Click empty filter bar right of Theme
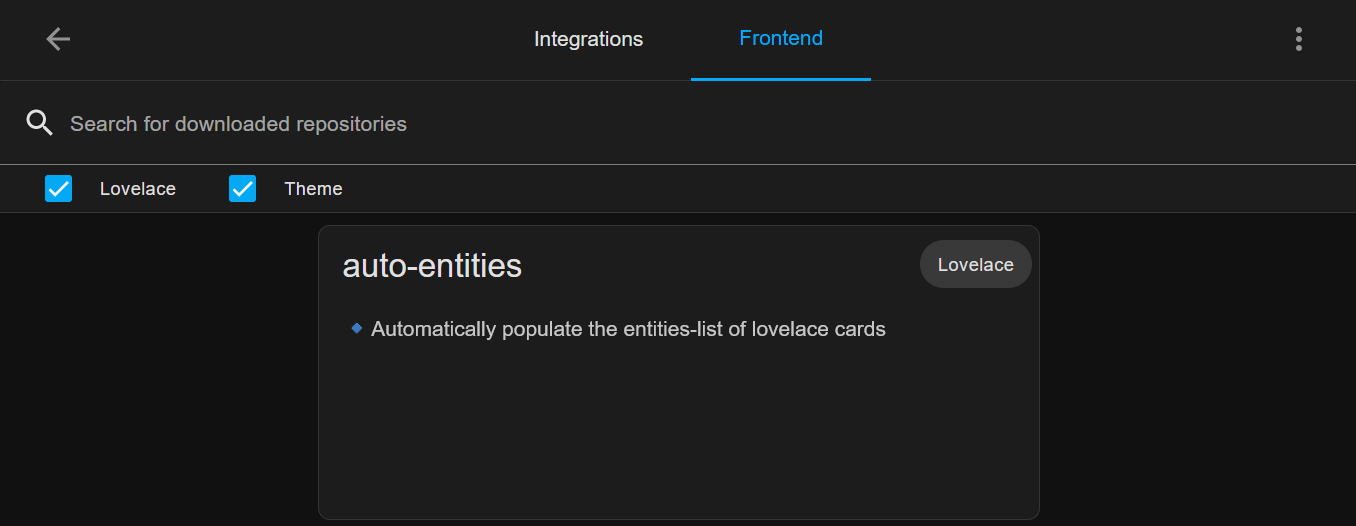 800,189
